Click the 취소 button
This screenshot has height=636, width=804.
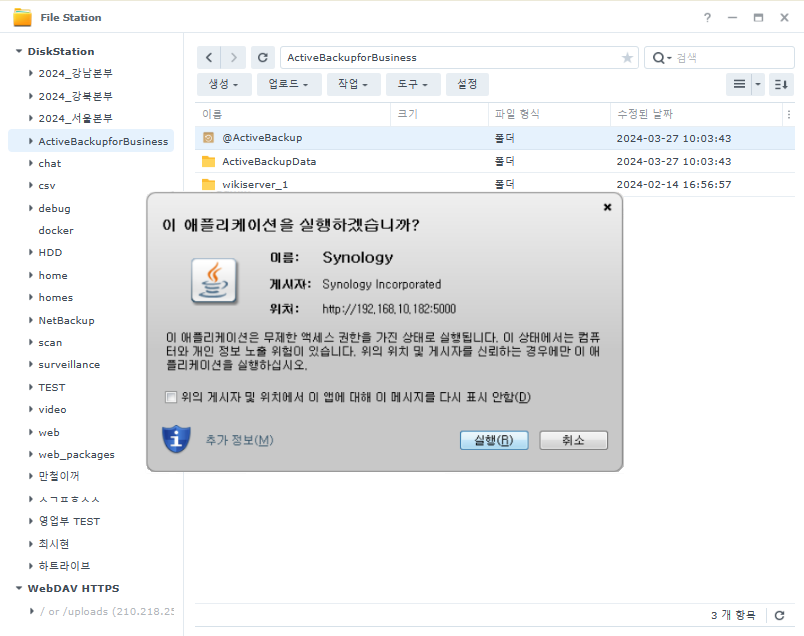point(573,440)
